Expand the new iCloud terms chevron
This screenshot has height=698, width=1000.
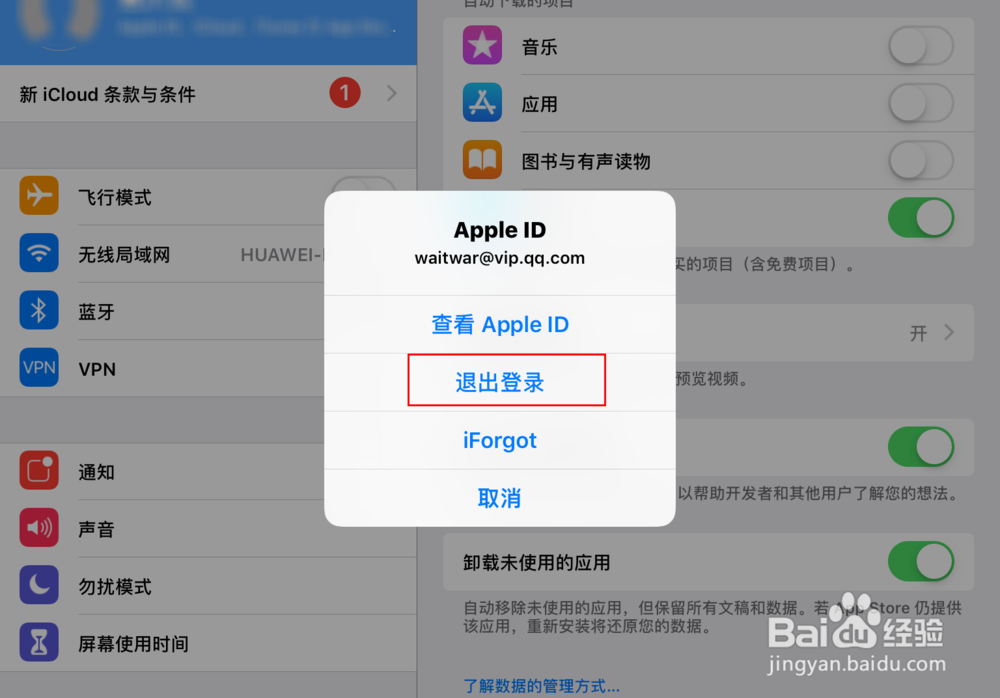tap(392, 94)
